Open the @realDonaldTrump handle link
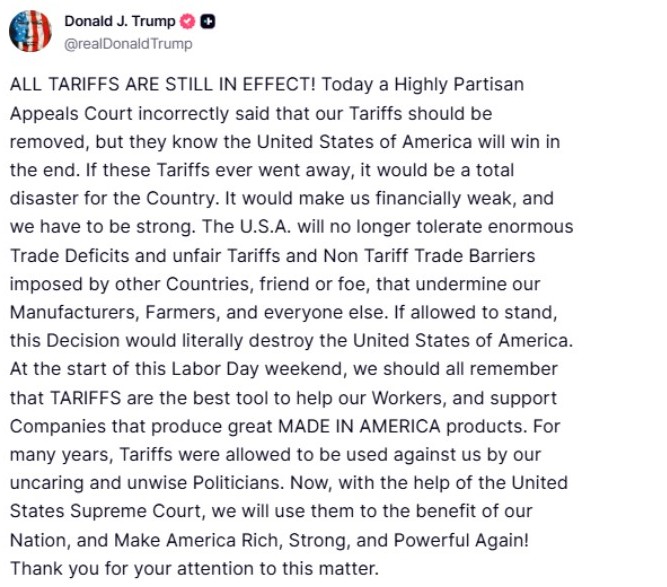The image size is (667, 587). point(128,44)
